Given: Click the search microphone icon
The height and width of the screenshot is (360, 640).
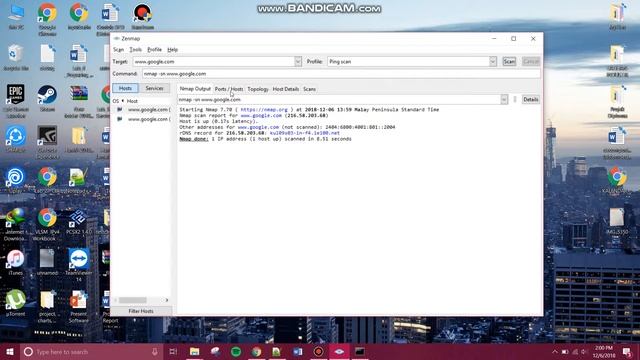Looking at the screenshot, I should click(x=155, y=351).
